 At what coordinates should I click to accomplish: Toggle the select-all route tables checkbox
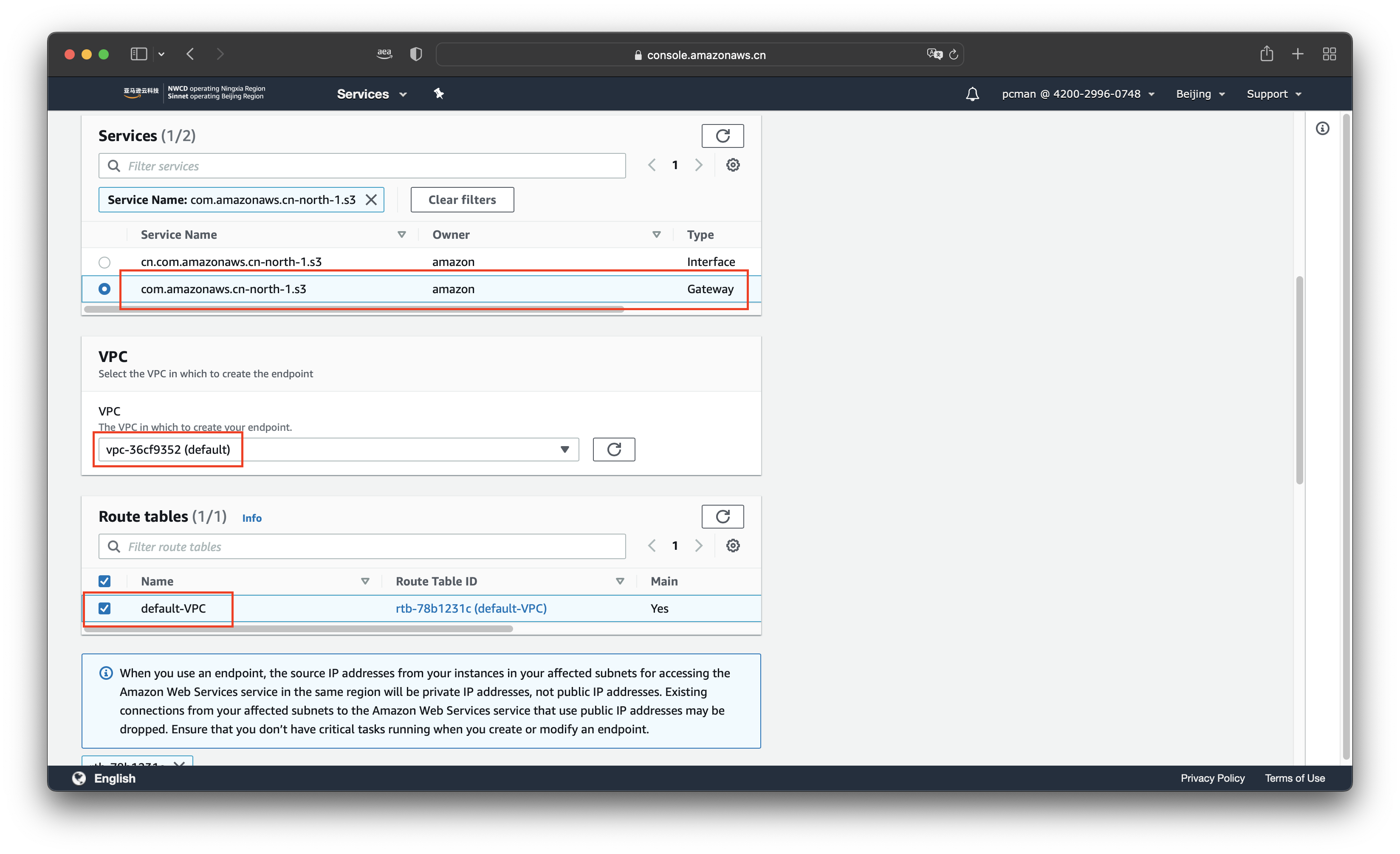[x=104, y=581]
